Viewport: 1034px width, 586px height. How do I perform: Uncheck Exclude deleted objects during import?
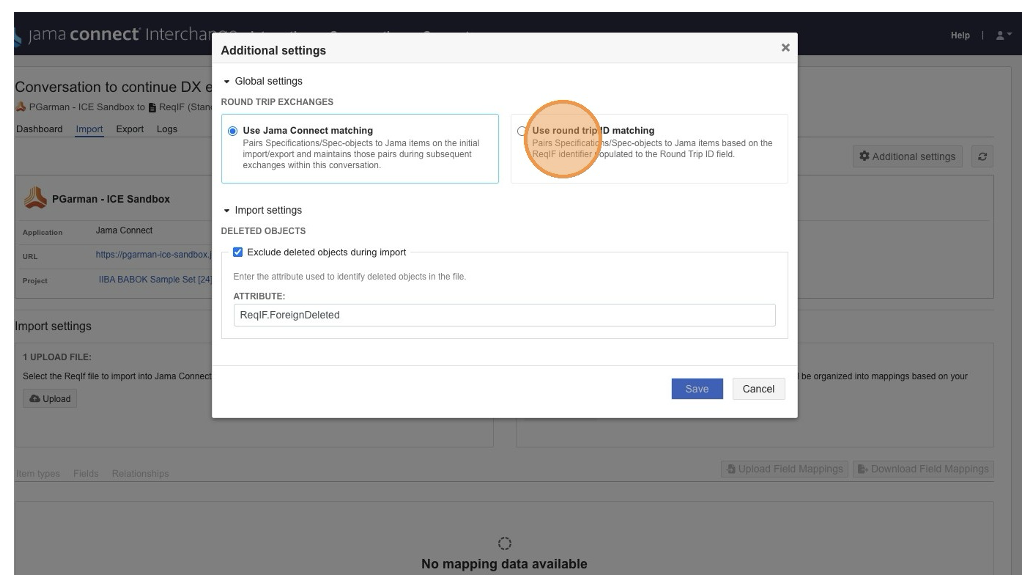[238, 252]
